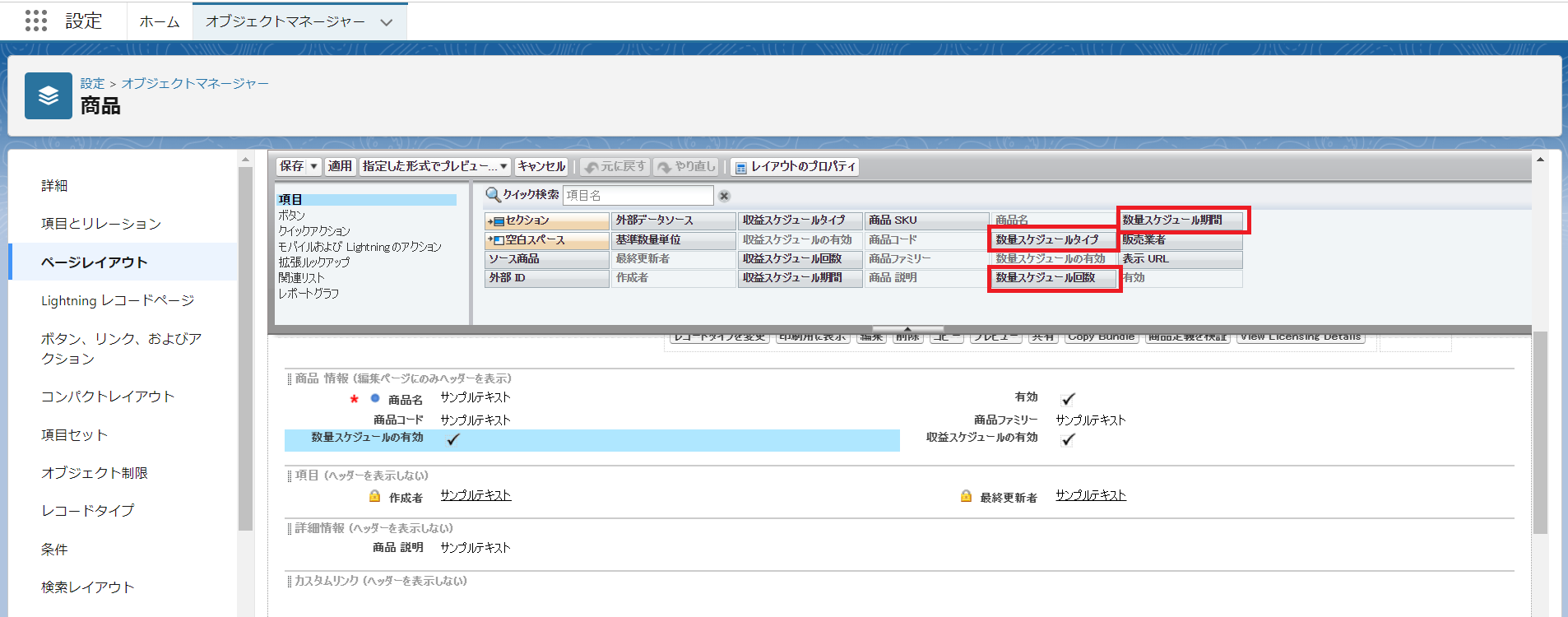The width and height of the screenshot is (1568, 617).
Task: Select the セクション palette element
Action: (x=547, y=220)
